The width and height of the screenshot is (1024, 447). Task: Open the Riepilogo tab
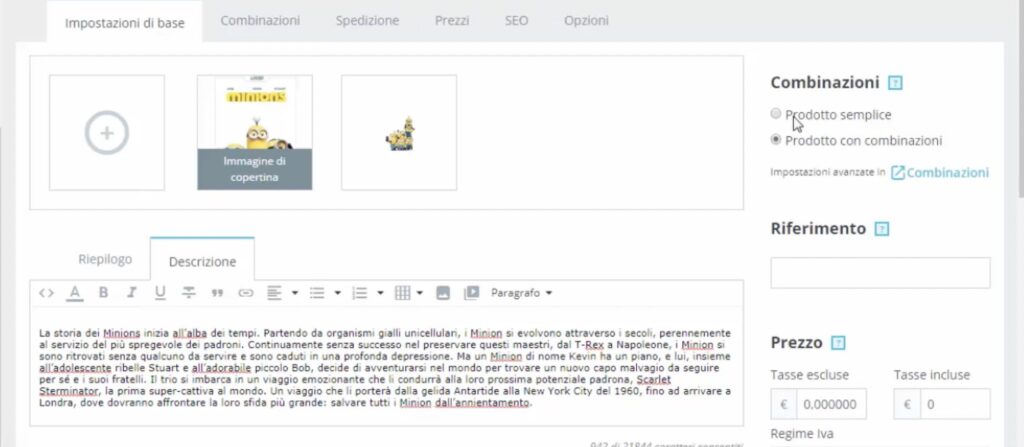point(105,260)
